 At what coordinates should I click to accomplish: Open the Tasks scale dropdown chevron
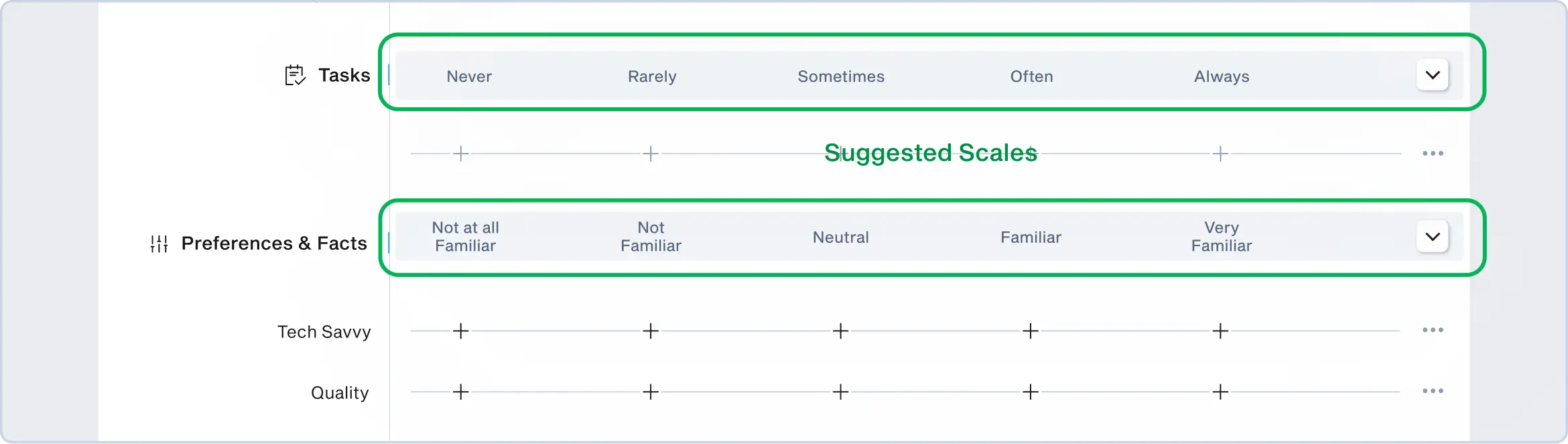[x=1432, y=75]
